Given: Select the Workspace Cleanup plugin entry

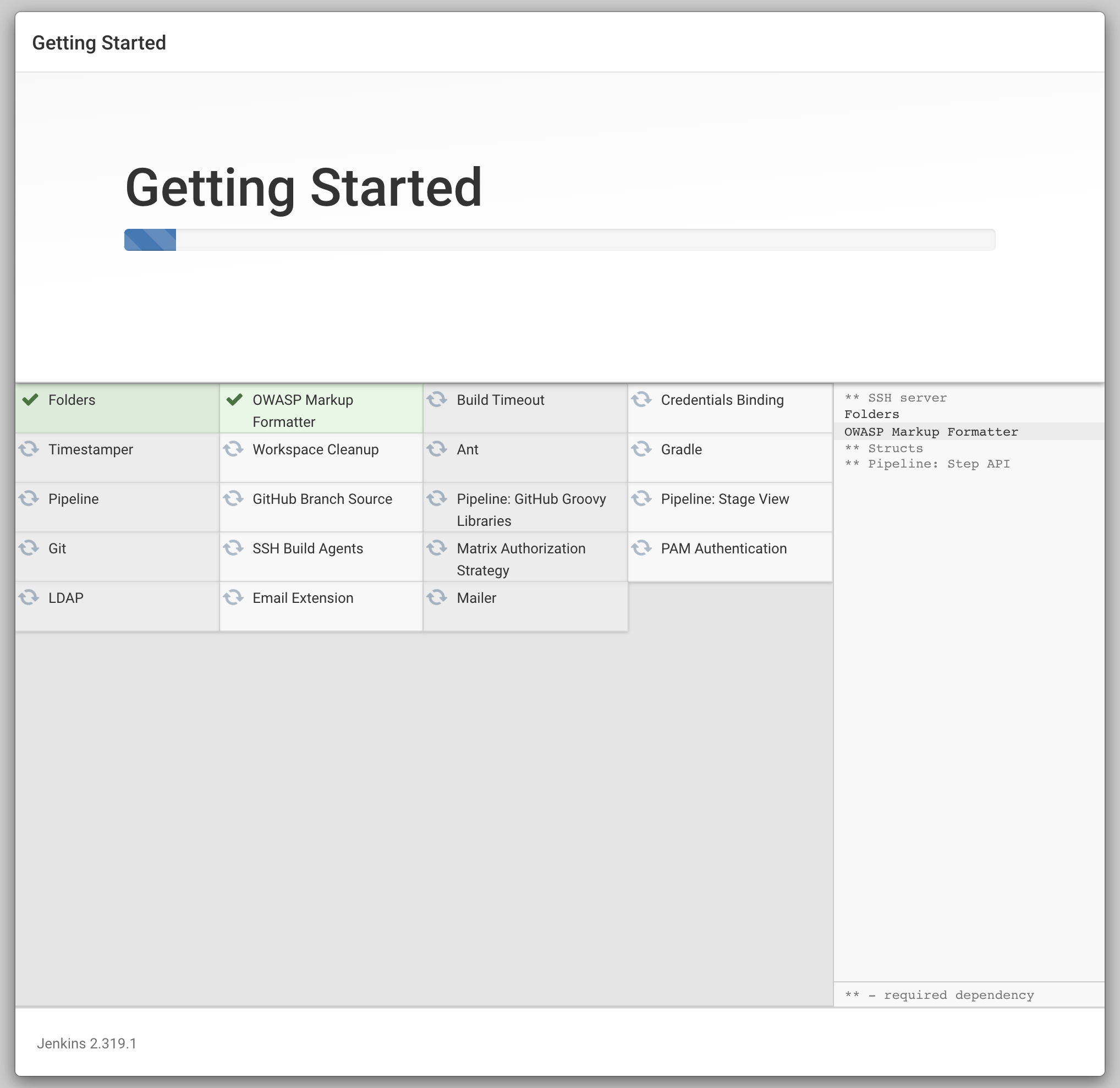Looking at the screenshot, I should point(315,450).
